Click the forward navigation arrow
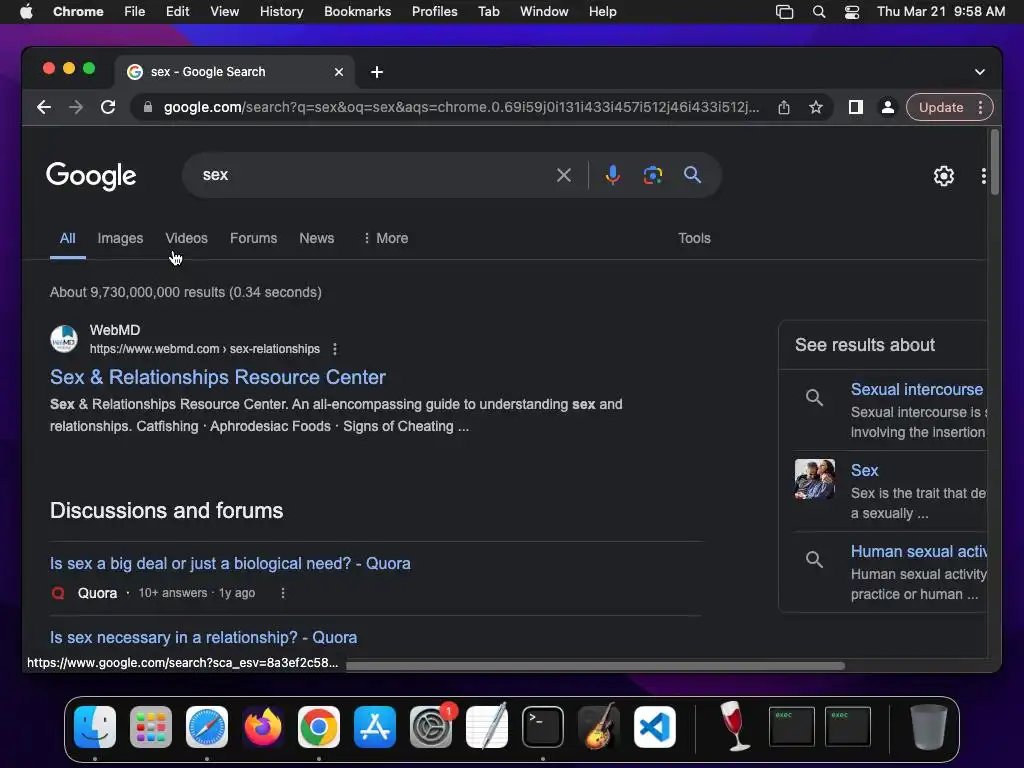Image resolution: width=1024 pixels, height=768 pixels. point(76,107)
